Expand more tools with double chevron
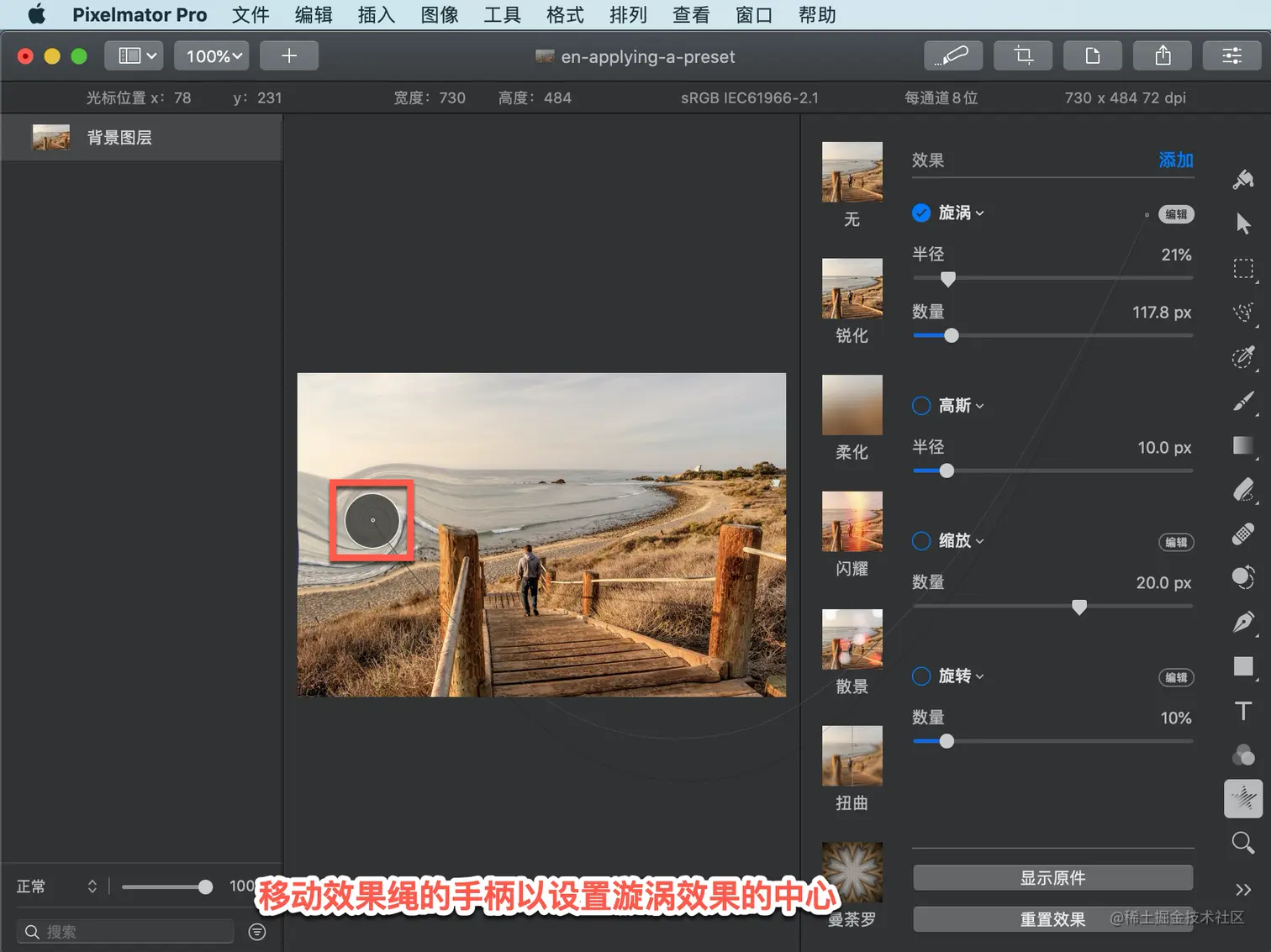This screenshot has height=952, width=1271. pyautogui.click(x=1243, y=889)
